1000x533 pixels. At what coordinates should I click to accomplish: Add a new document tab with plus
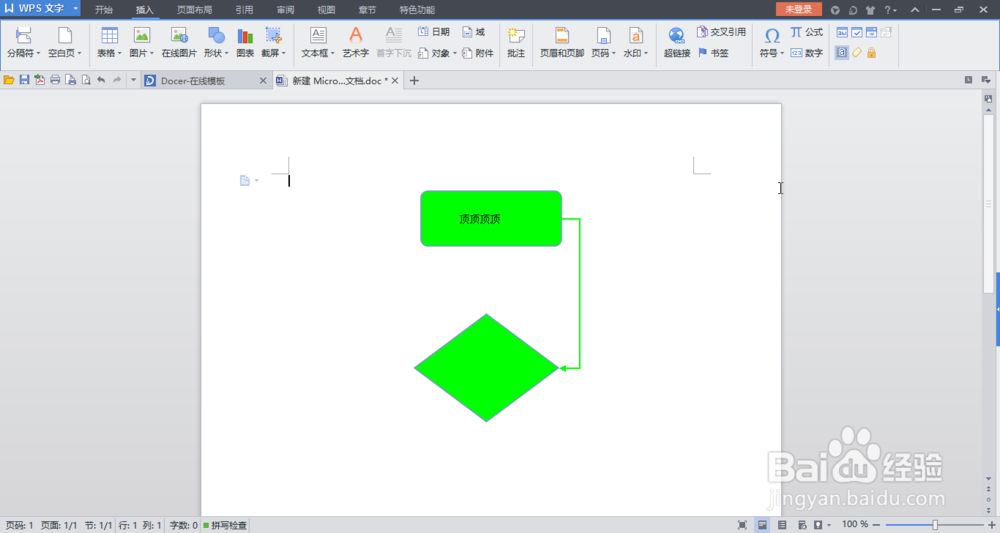pyautogui.click(x=414, y=80)
